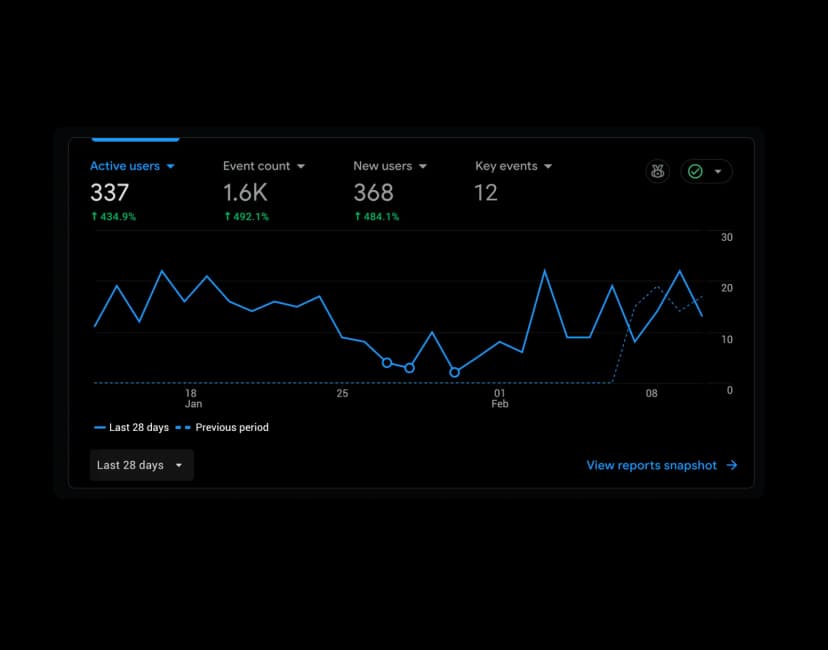Screen dimensions: 828x650
Task: Open the insights icon next to status check
Action: pos(657,171)
